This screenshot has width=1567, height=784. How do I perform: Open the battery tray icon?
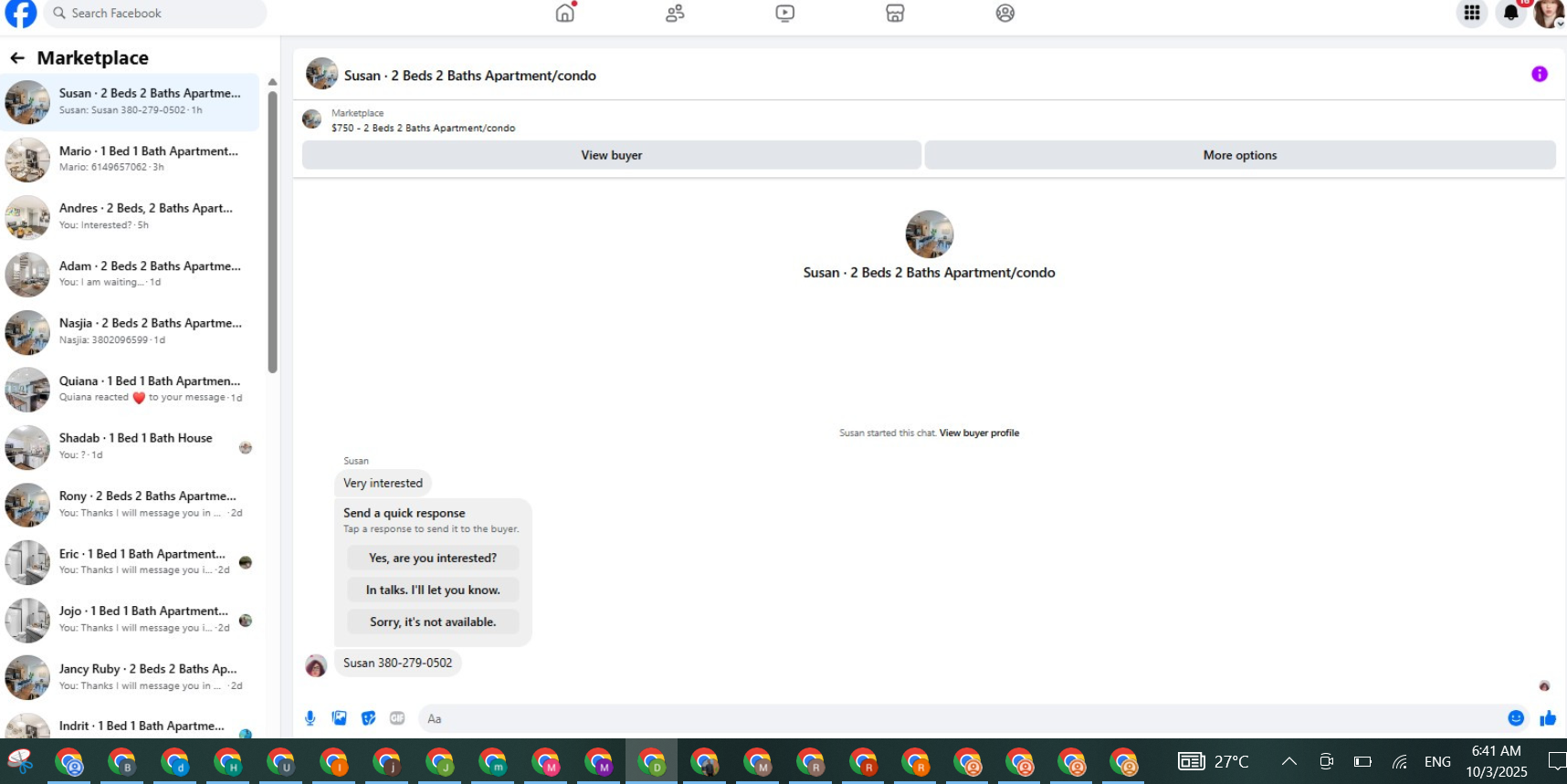[1362, 761]
